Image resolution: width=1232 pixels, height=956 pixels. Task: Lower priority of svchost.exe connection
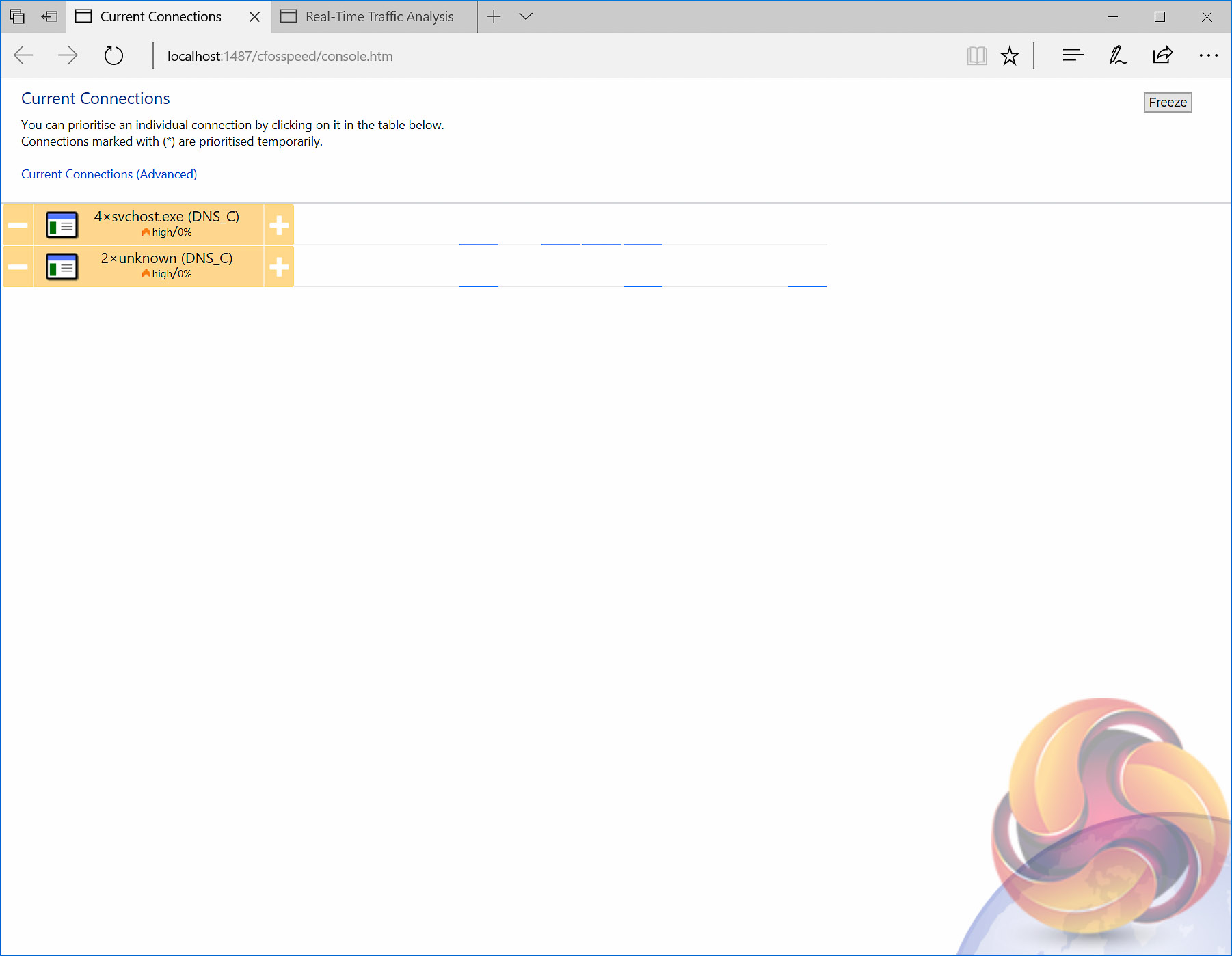point(18,225)
